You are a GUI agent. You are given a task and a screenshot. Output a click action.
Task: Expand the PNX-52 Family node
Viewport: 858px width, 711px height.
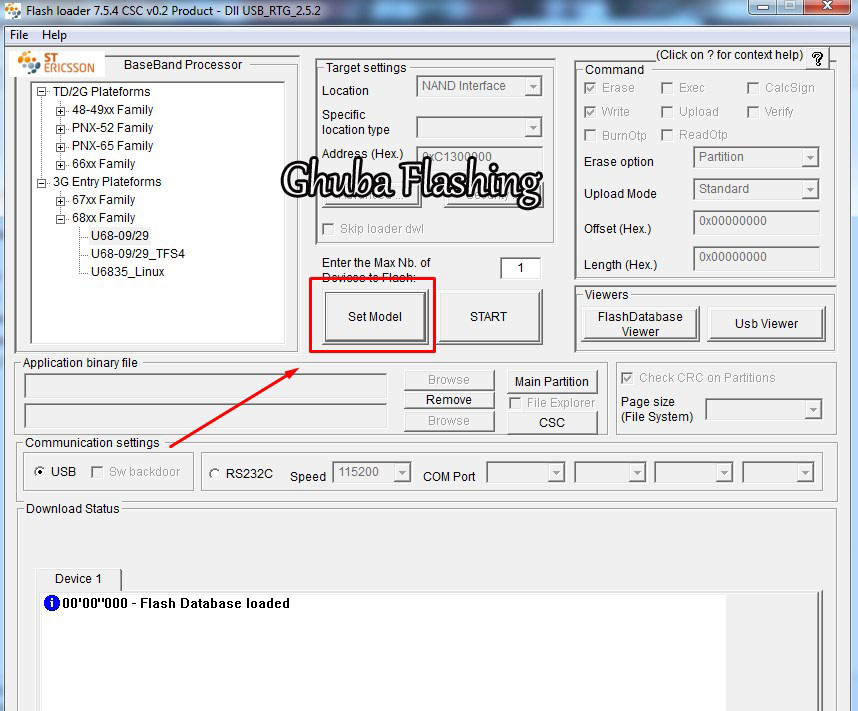point(61,129)
